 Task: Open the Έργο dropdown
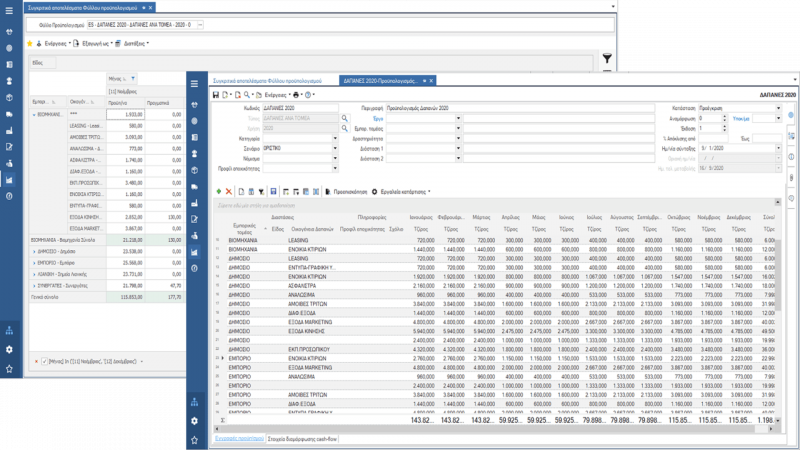click(458, 118)
